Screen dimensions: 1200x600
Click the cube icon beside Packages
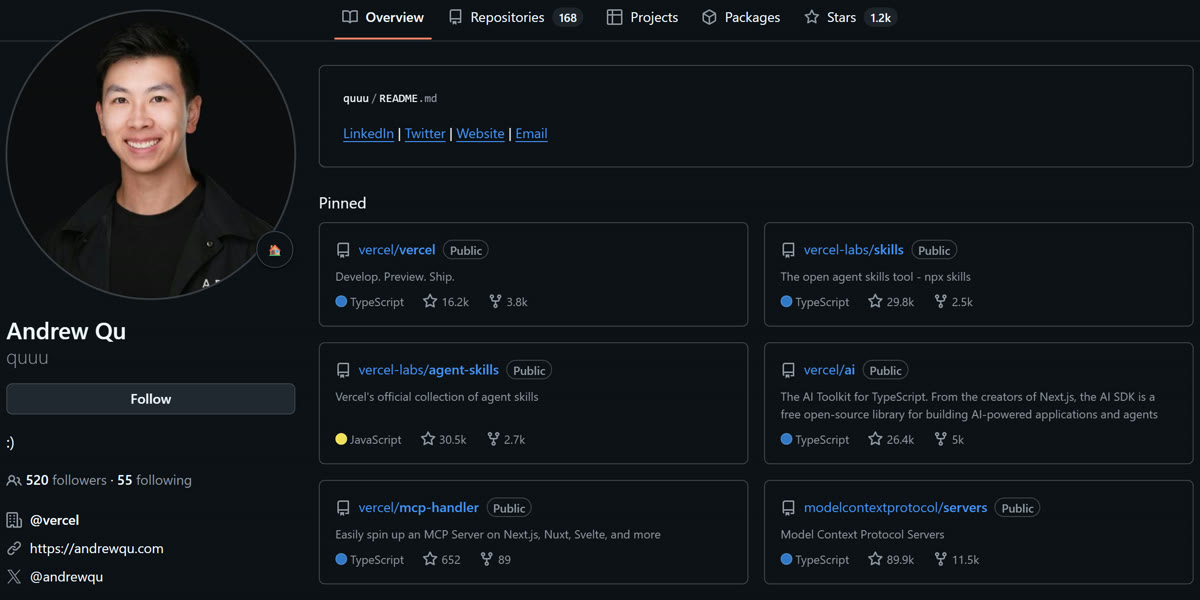709,17
